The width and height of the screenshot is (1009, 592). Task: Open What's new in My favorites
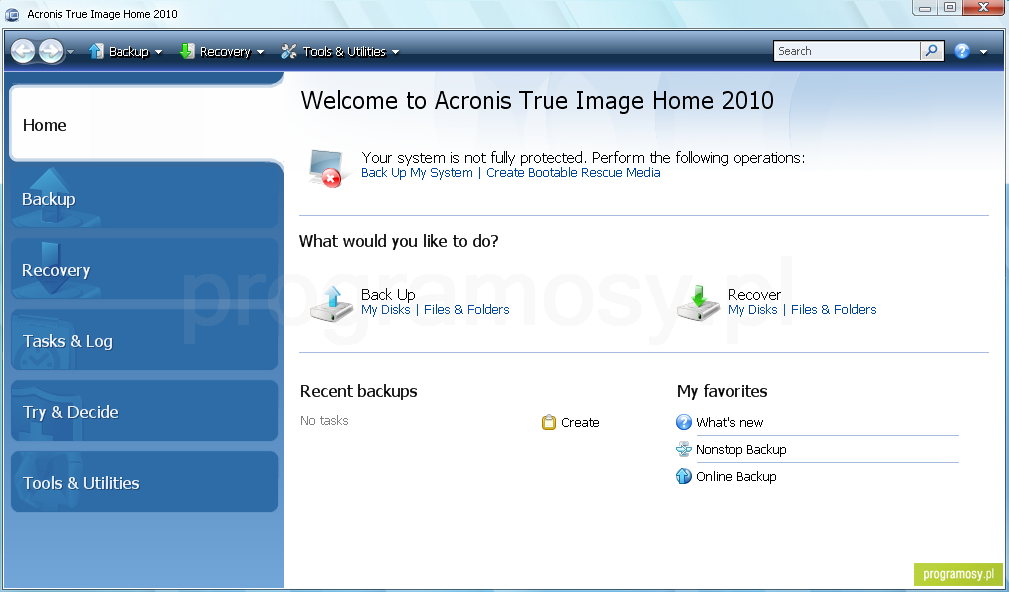pos(729,423)
